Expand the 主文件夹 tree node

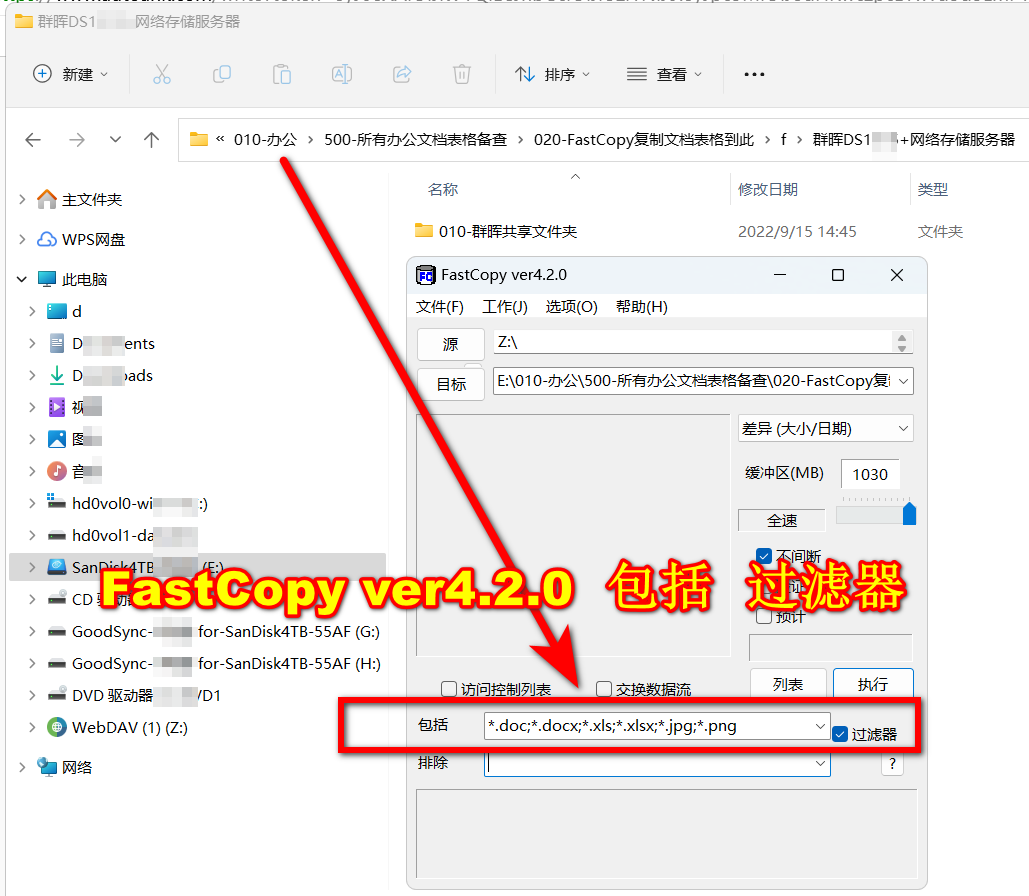pyautogui.click(x=22, y=199)
